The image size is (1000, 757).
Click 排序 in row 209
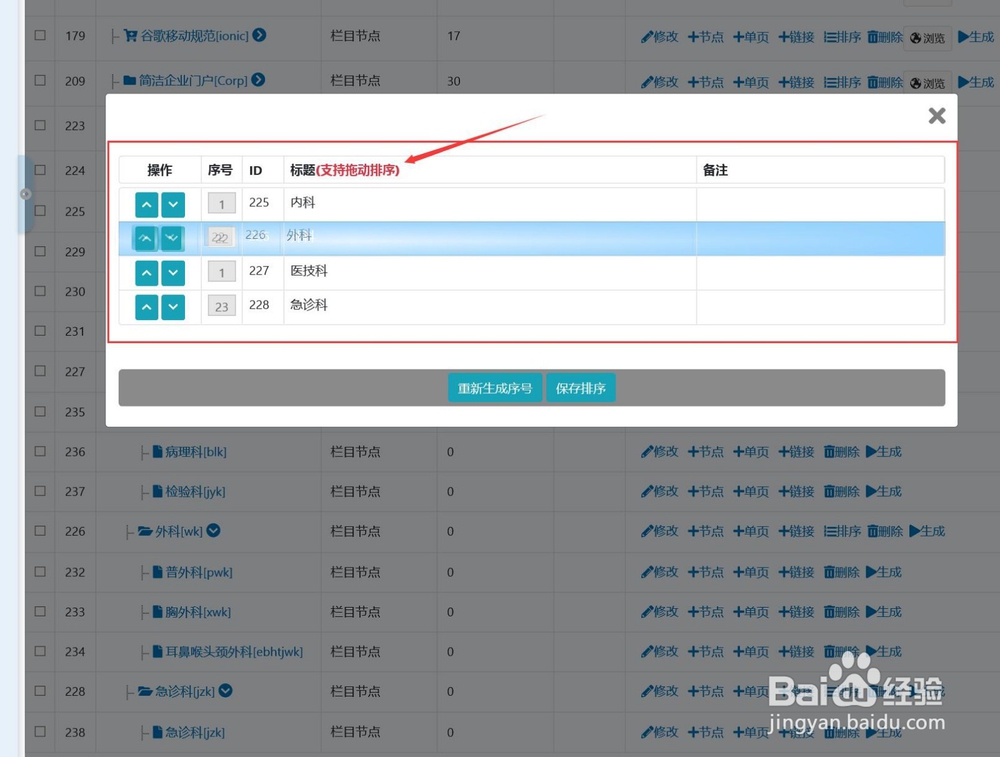click(x=842, y=82)
